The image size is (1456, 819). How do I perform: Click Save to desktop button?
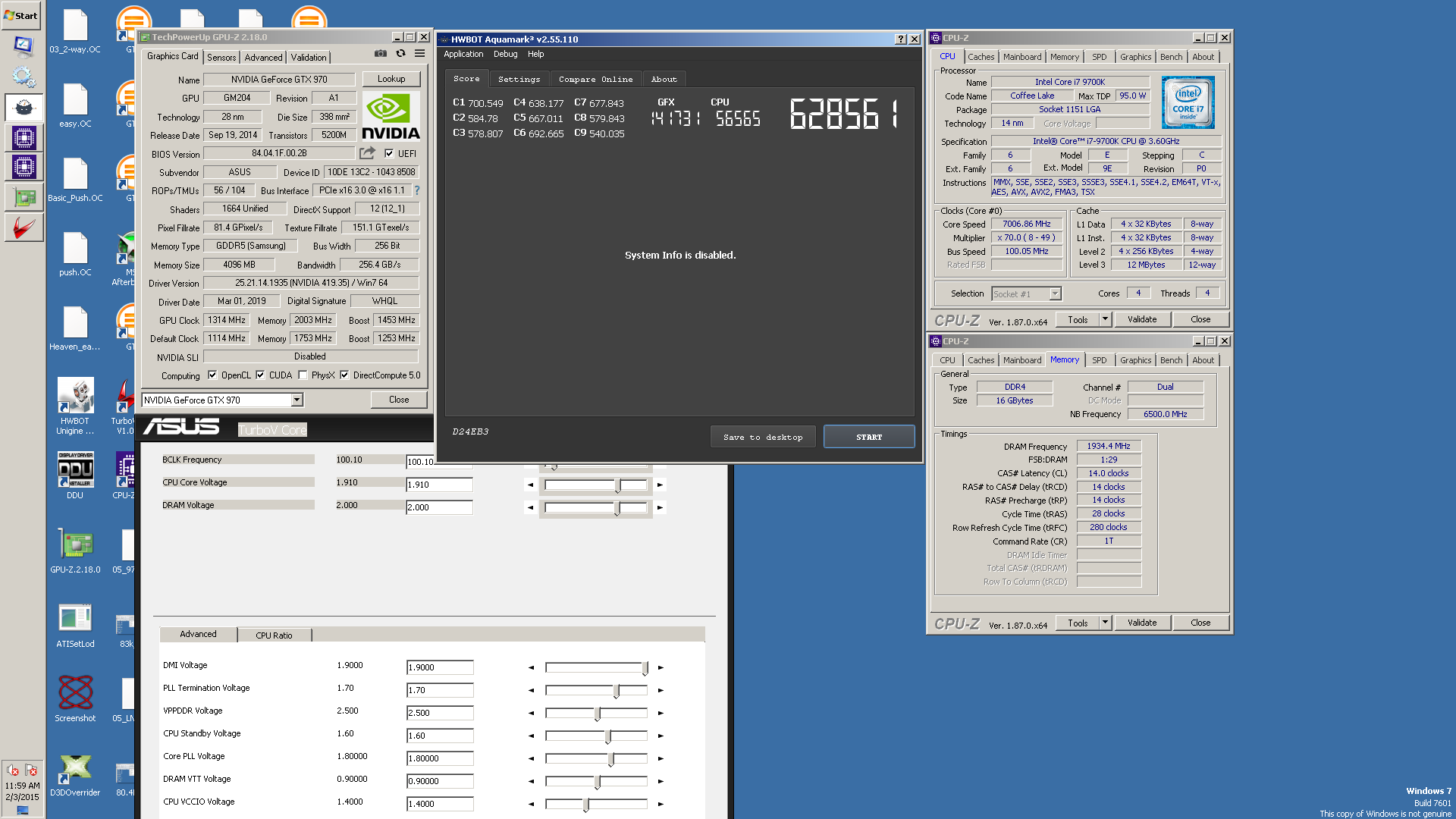coord(763,437)
